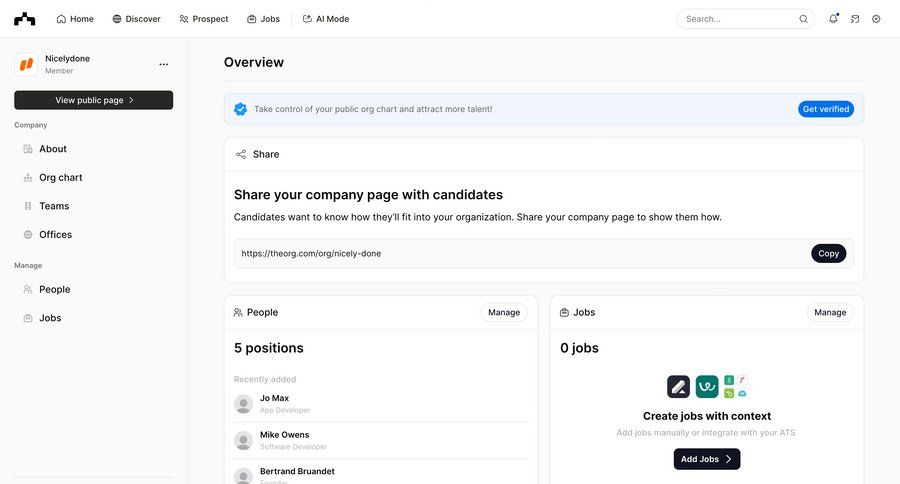Open Discover in top navigation
The width and height of the screenshot is (900, 484).
coord(137,19)
